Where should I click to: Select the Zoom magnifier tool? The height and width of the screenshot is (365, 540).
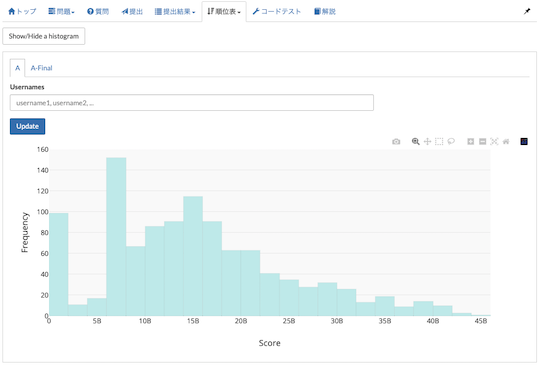pos(416,142)
